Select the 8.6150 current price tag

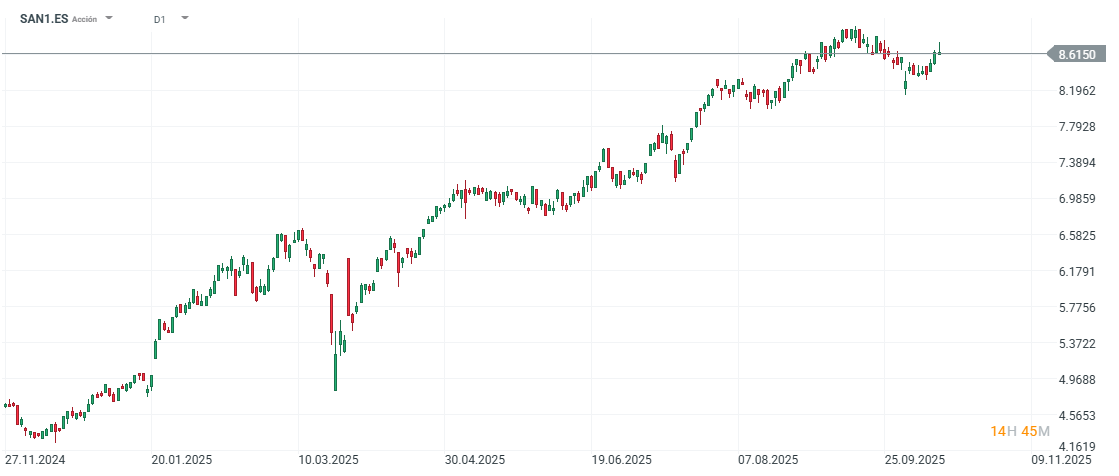point(1076,54)
